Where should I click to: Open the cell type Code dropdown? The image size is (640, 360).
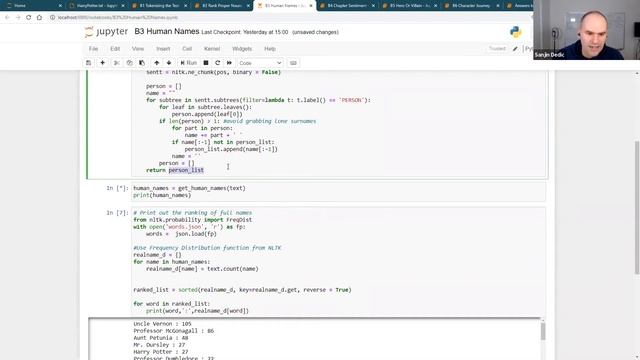[x=260, y=63]
